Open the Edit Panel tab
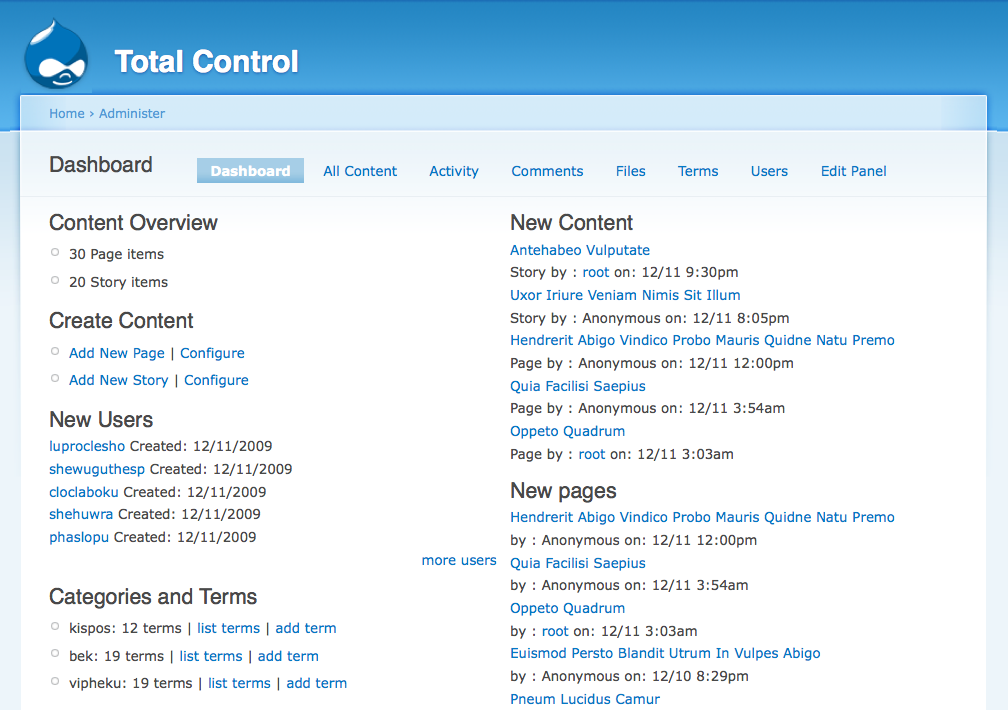Screen dimensions: 1008x710 pos(853,171)
